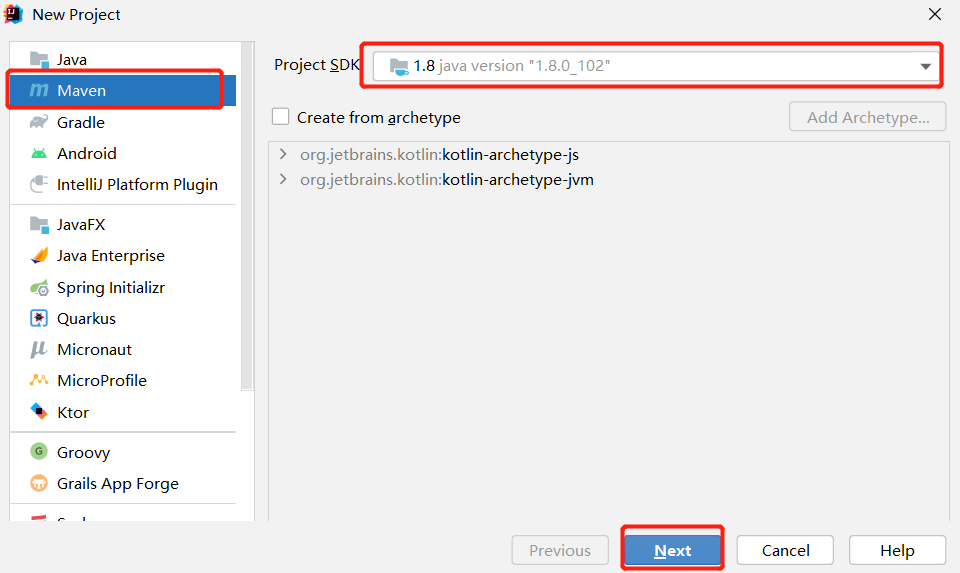
Task: Close the New Project dialog
Action: (x=934, y=14)
